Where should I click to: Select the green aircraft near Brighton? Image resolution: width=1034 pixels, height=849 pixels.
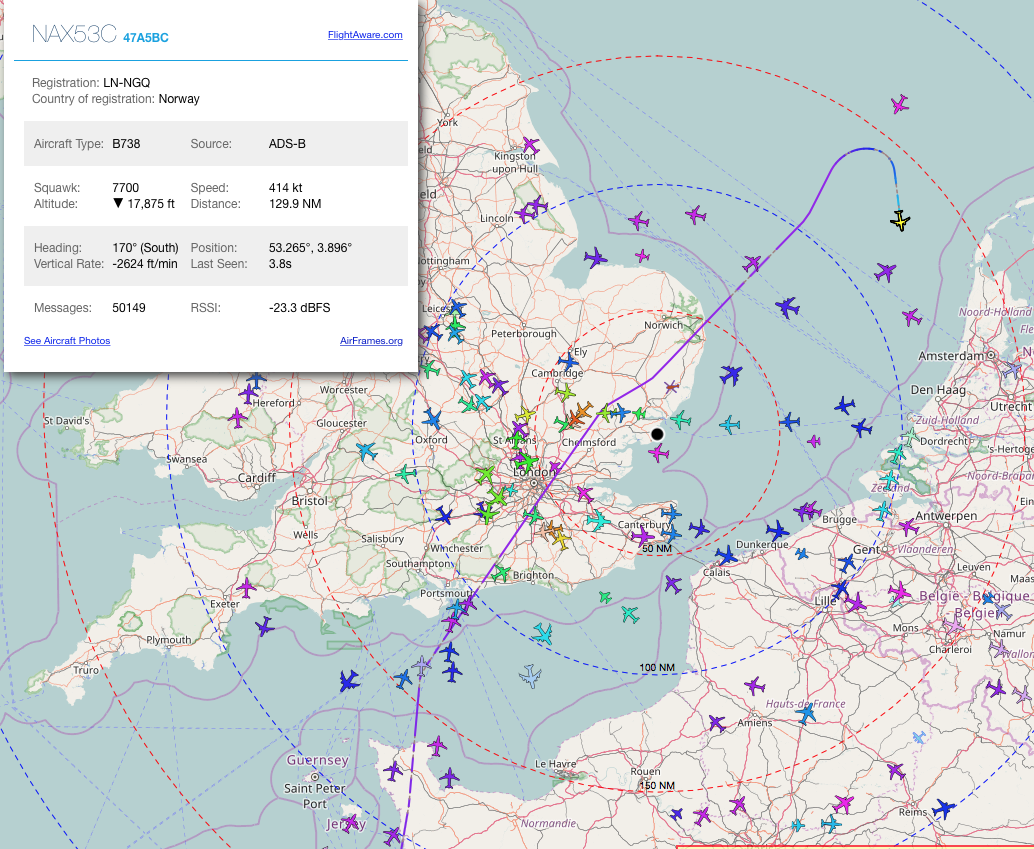click(501, 573)
